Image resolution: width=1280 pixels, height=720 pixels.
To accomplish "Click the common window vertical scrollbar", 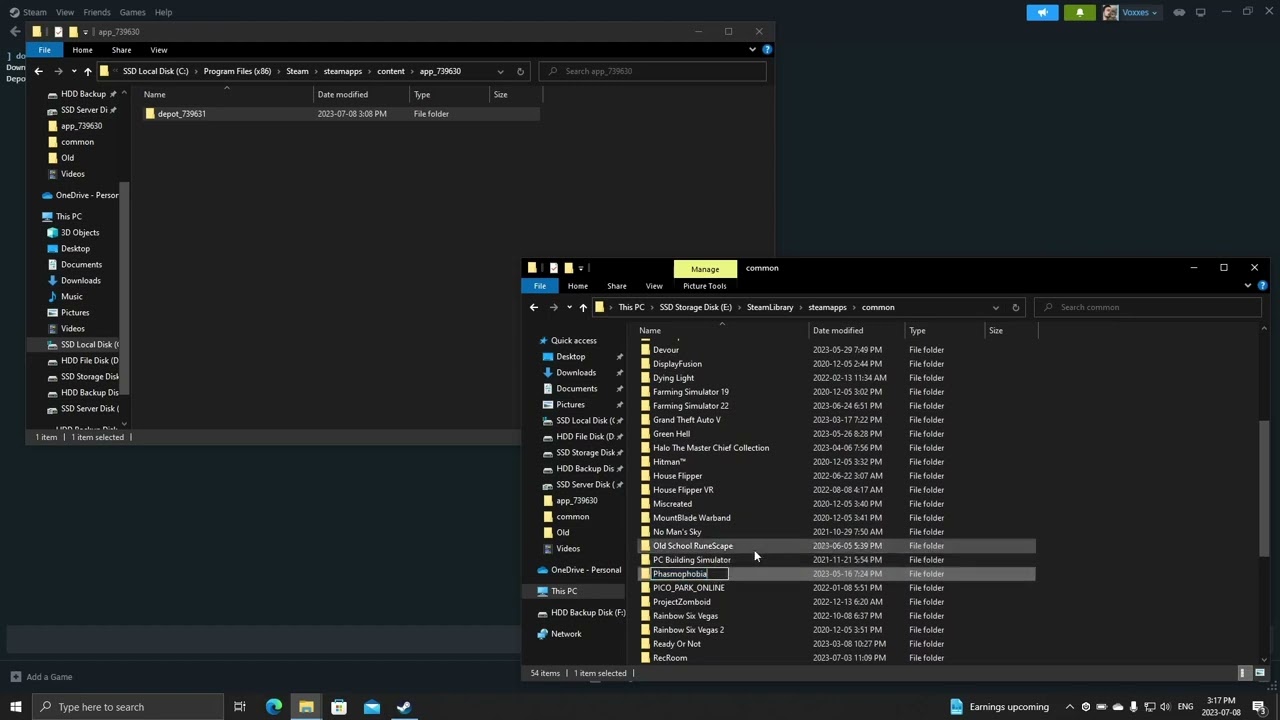I will pos(1264,490).
